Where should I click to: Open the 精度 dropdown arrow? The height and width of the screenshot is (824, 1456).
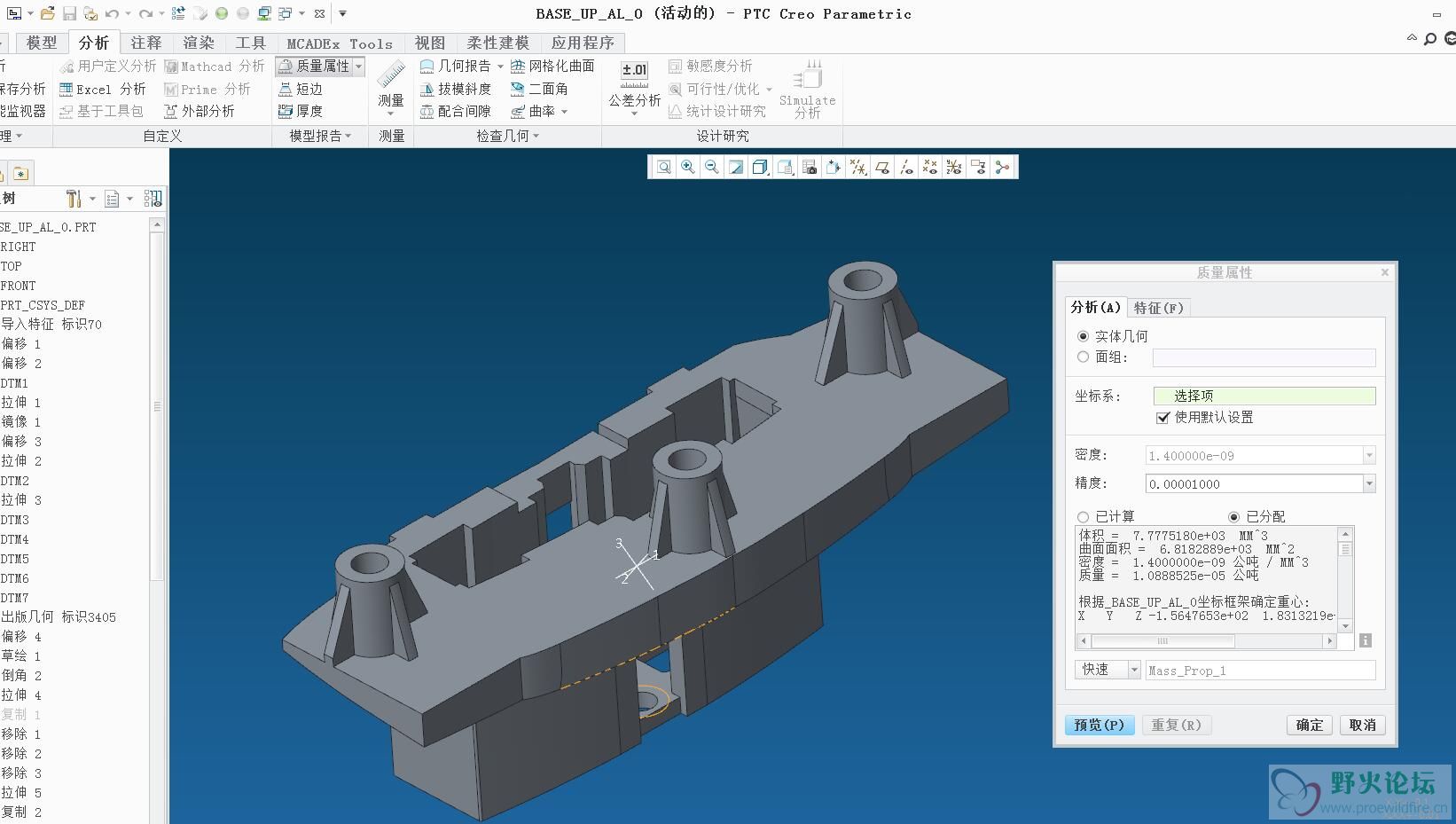[1369, 484]
